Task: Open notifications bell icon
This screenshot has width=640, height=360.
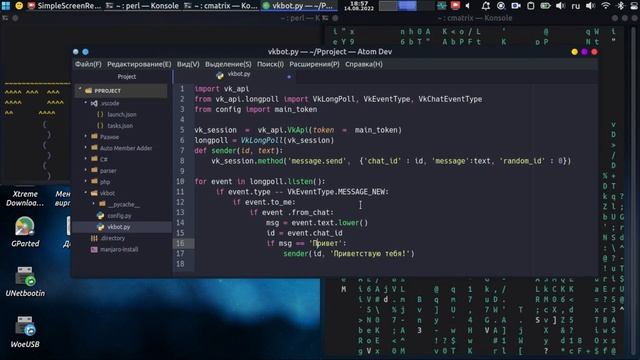Action: pos(486,6)
